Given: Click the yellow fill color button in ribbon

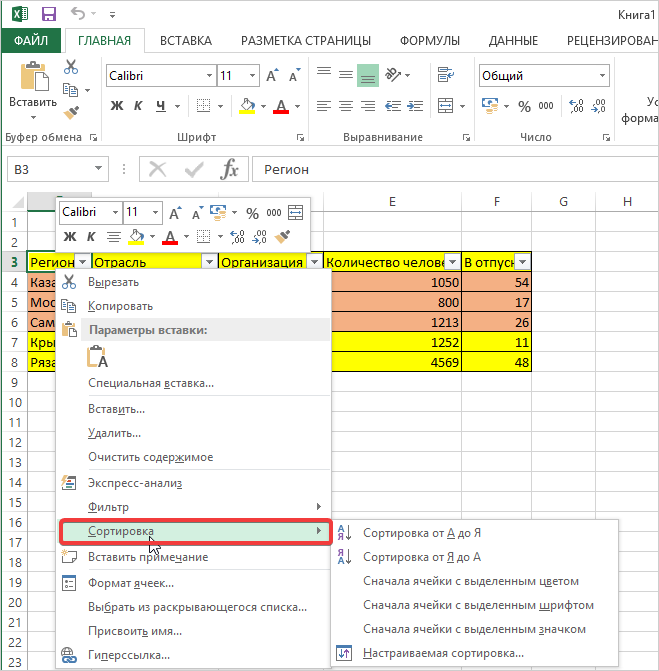Looking at the screenshot, I should (x=246, y=106).
